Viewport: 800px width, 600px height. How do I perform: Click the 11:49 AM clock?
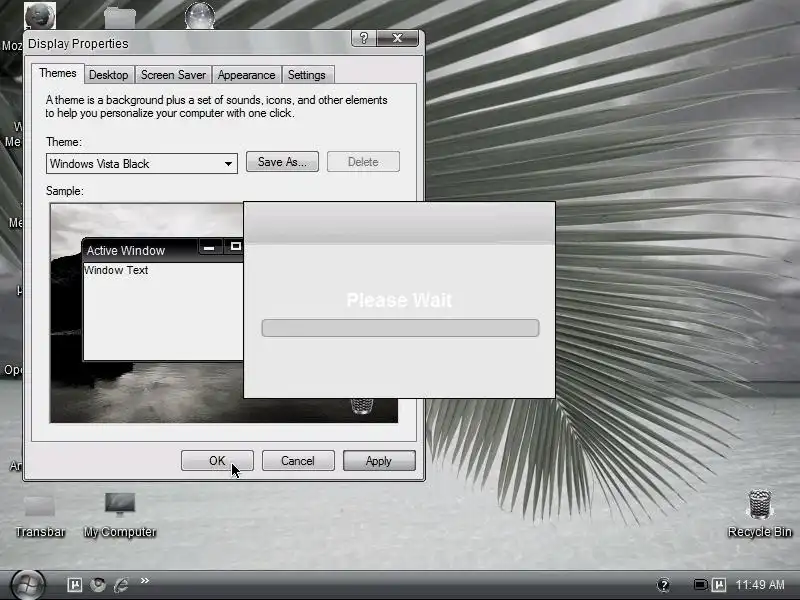(760, 585)
